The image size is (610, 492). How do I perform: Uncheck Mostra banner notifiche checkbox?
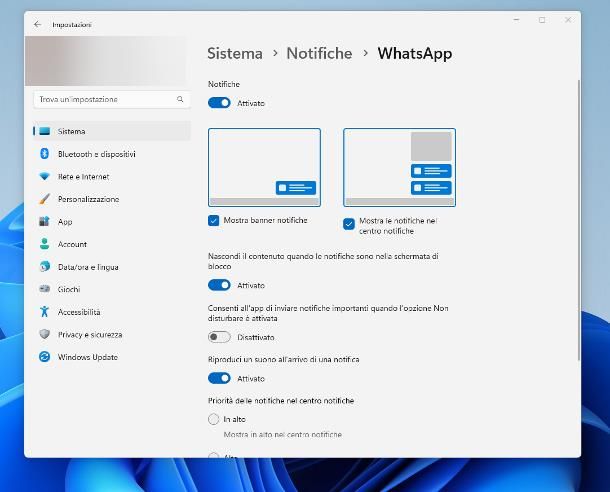pyautogui.click(x=214, y=221)
